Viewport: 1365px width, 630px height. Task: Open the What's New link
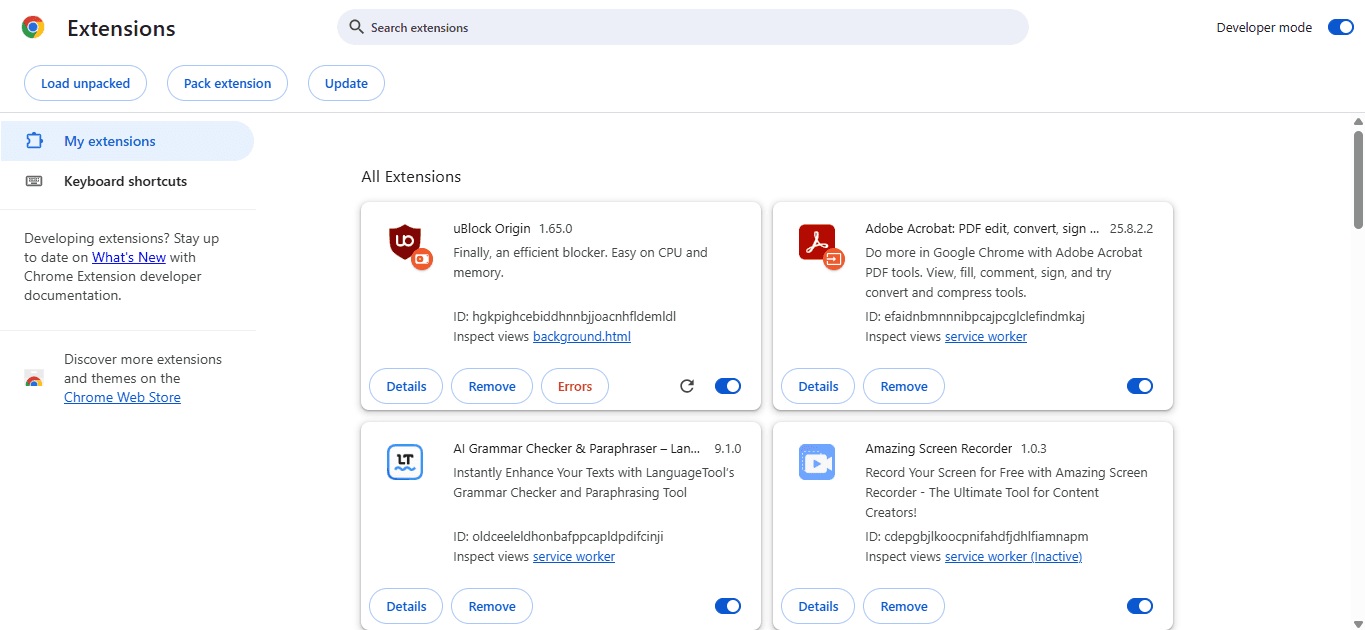[x=129, y=257]
